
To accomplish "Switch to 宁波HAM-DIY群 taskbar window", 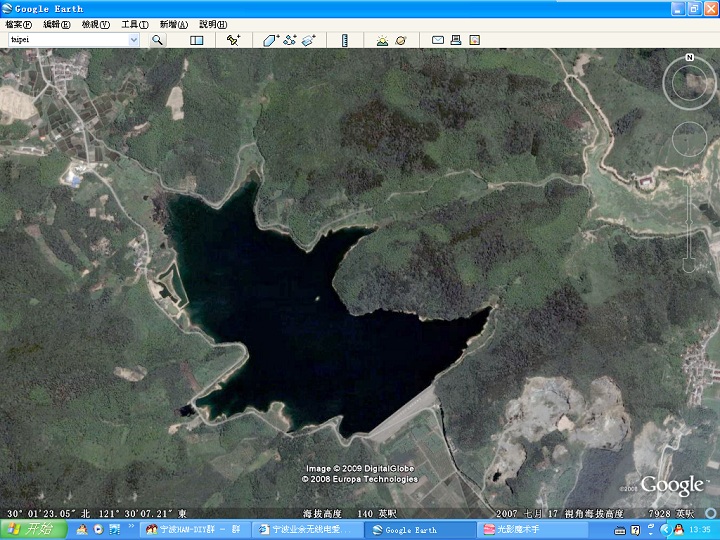I will 195,529.
